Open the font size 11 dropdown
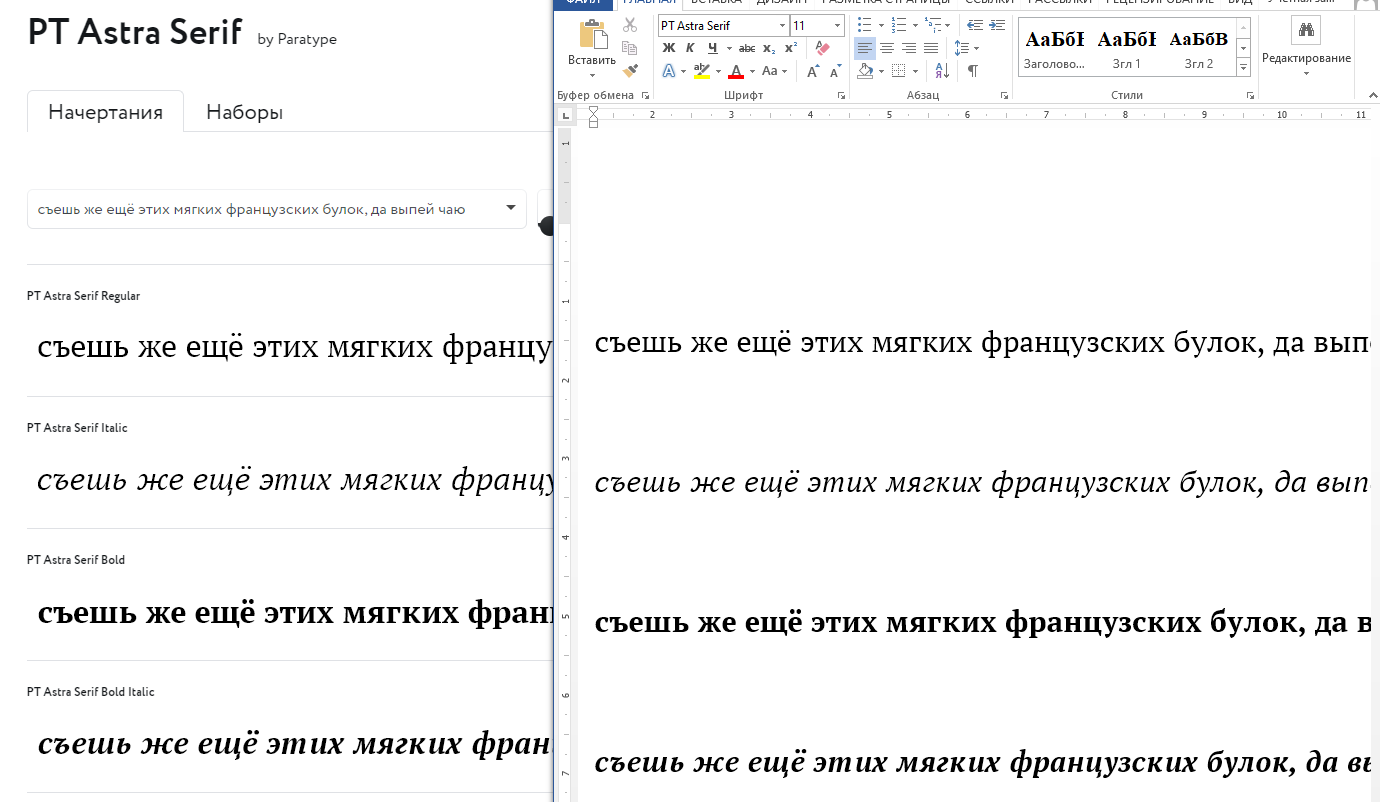 [838, 26]
